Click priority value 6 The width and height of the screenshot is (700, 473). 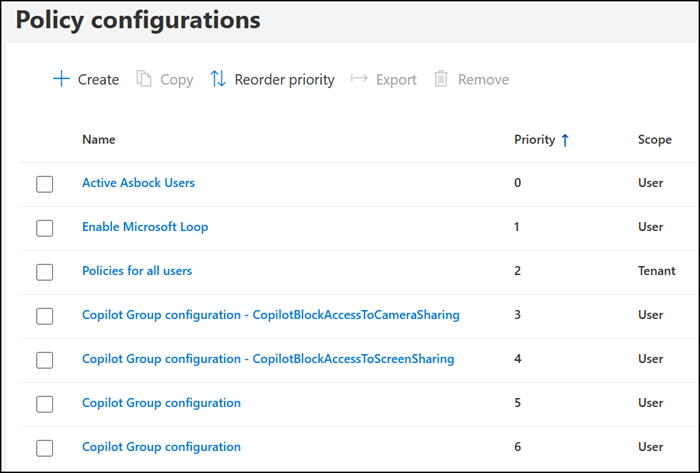(x=517, y=447)
